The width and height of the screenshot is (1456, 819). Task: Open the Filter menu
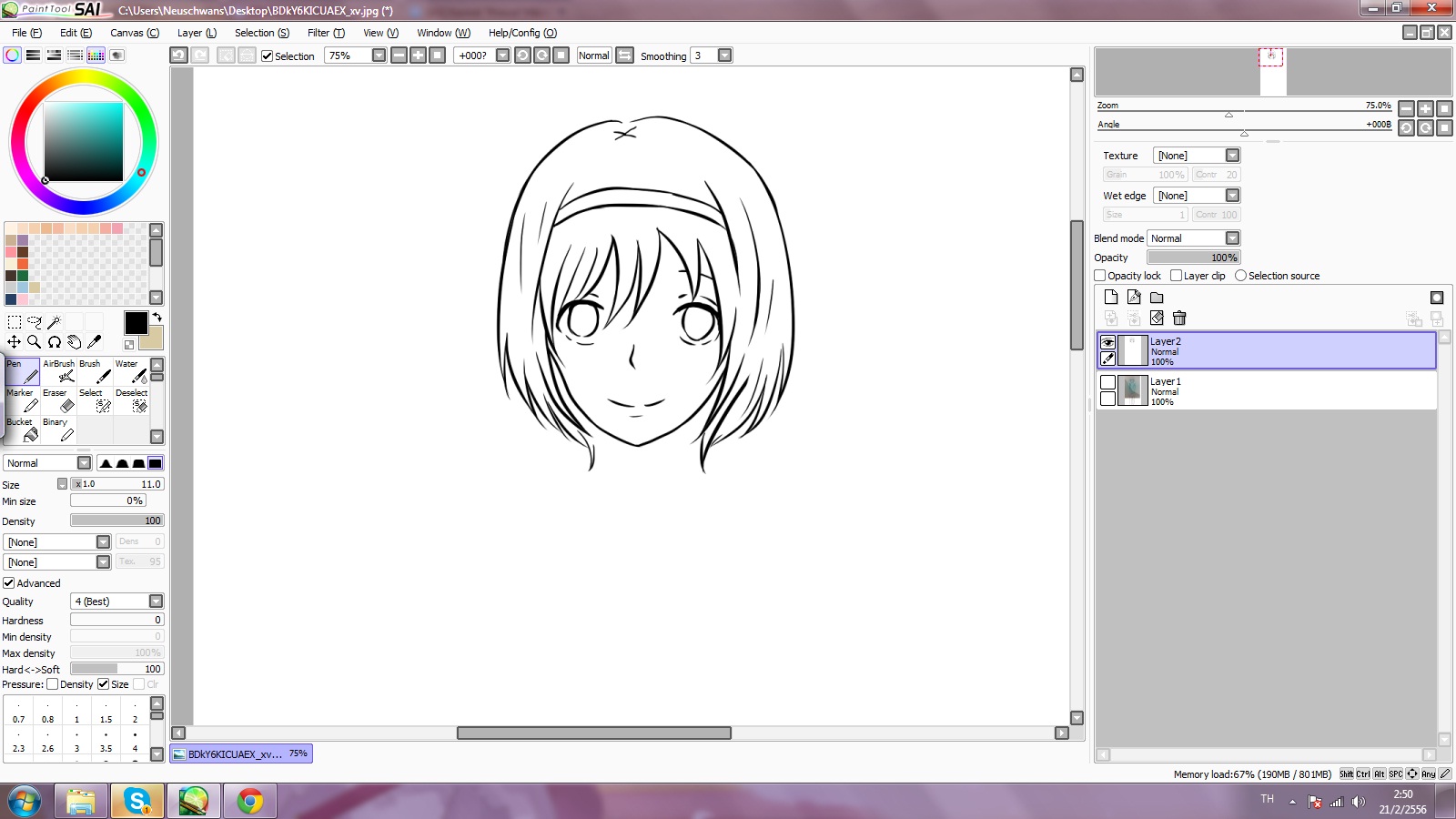pos(326,33)
